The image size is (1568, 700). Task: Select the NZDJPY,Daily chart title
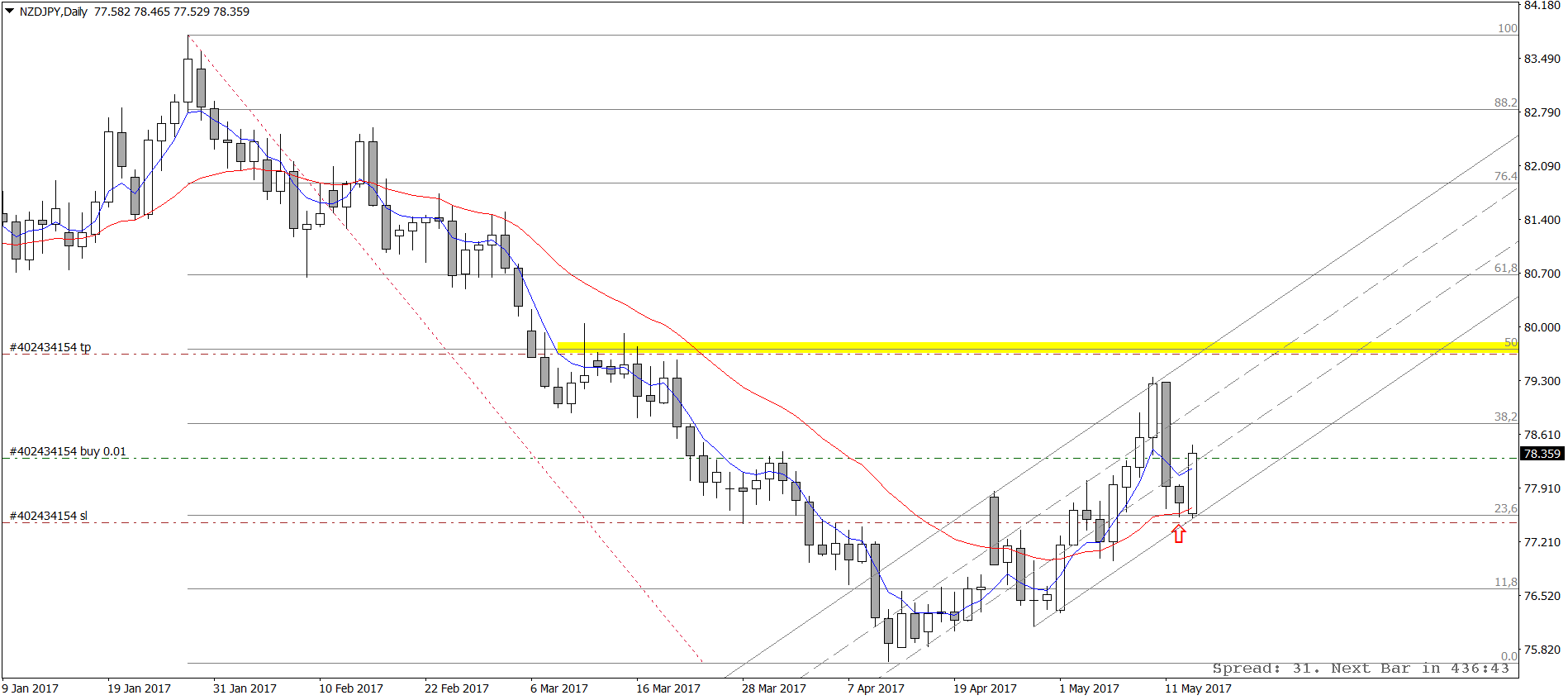coord(54,12)
